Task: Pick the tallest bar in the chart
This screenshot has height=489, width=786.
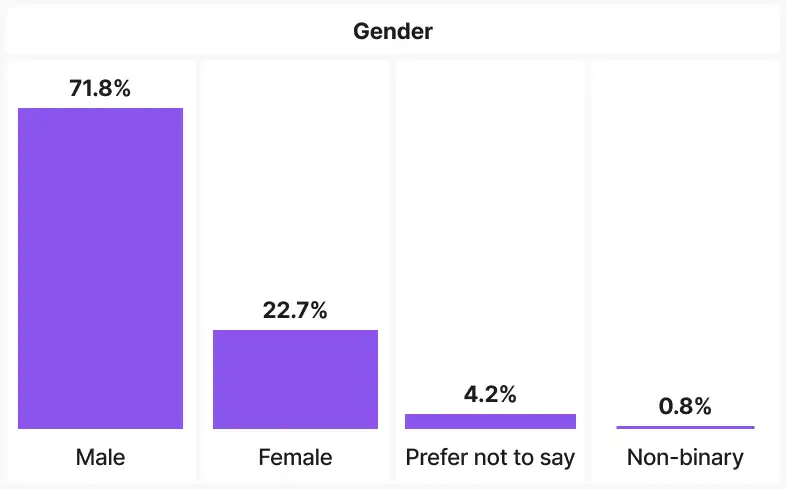Action: (x=100, y=268)
